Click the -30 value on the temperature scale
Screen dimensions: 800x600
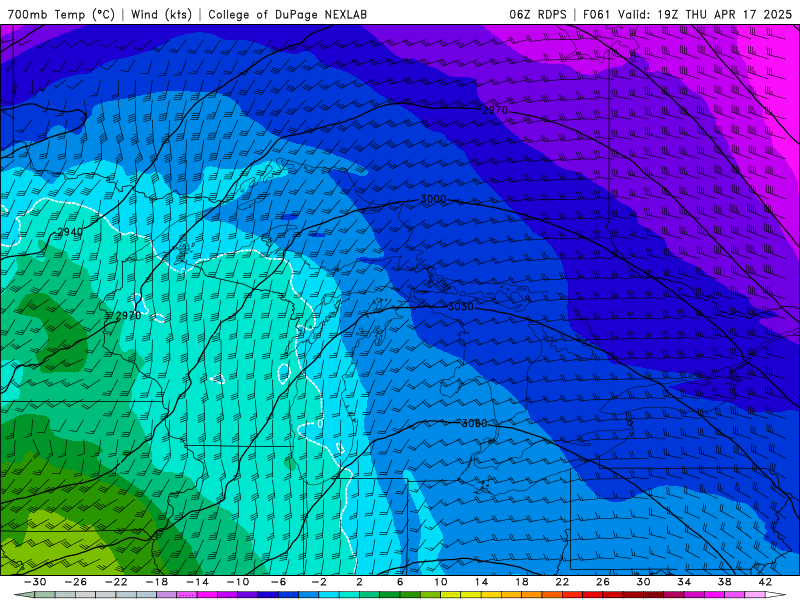(35, 582)
